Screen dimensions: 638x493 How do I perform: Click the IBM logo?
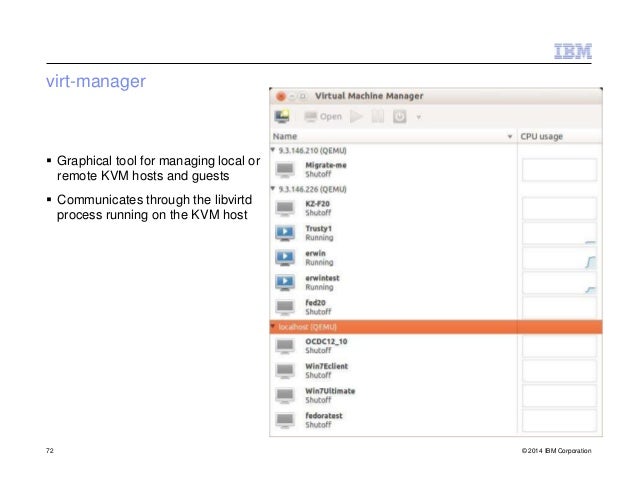573,52
